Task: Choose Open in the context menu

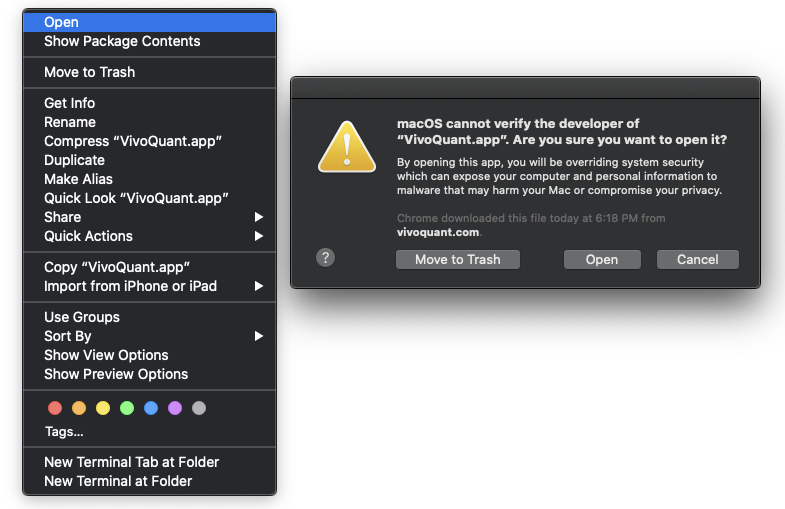Action: [x=62, y=22]
